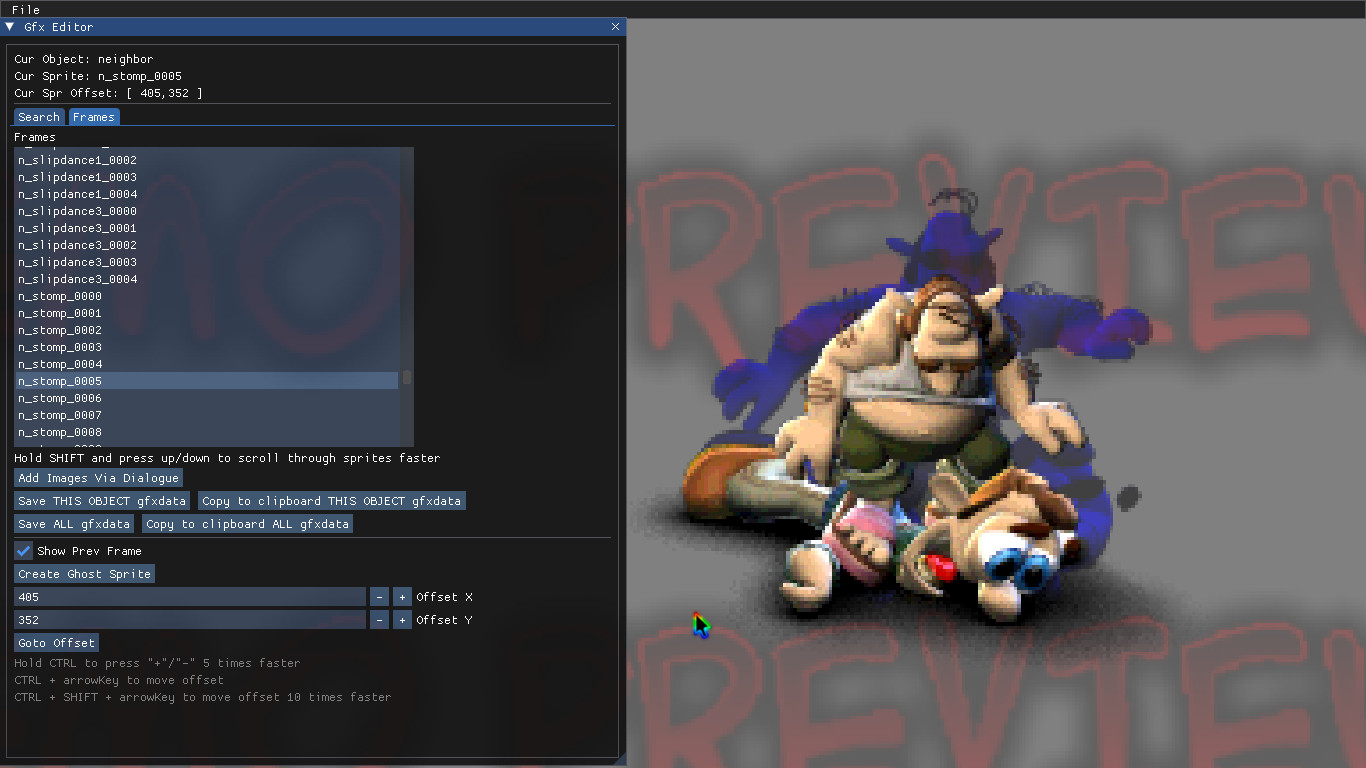
Task: Decrease Offset Y with the minus stepper
Action: 379,619
